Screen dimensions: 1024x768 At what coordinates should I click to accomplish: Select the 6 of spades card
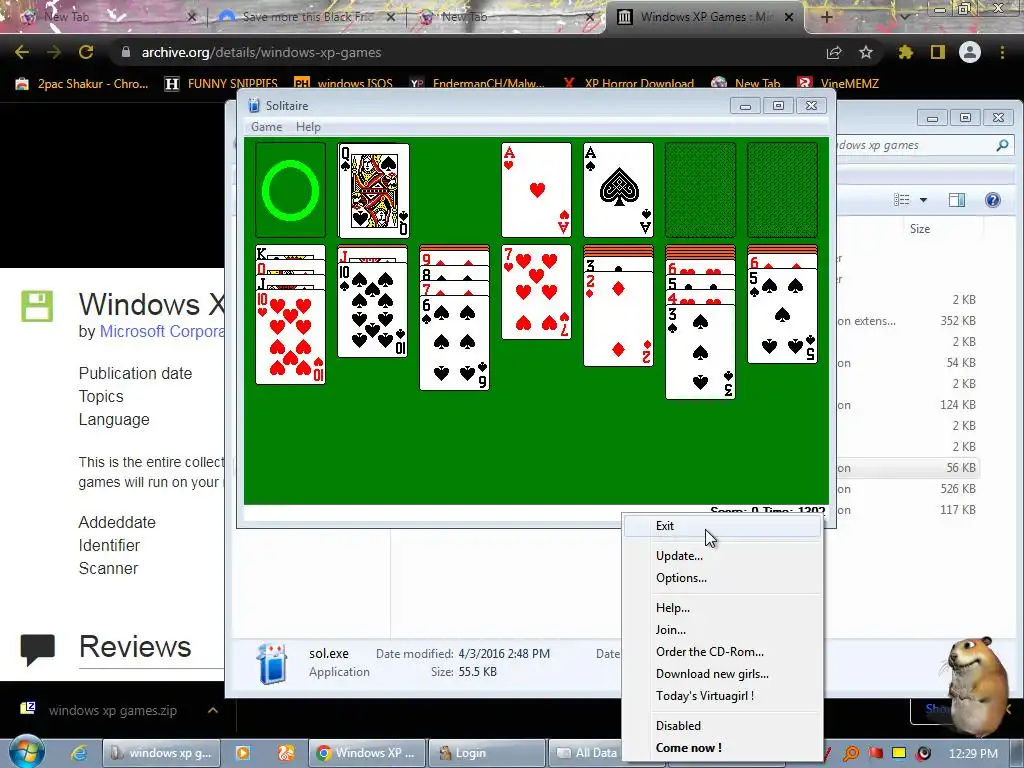point(455,343)
